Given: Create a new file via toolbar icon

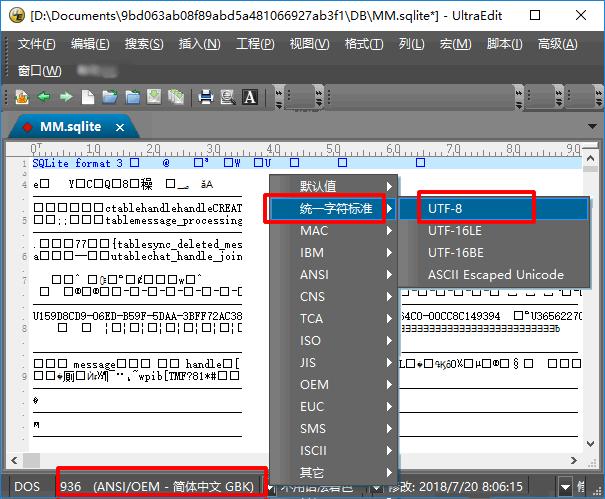Looking at the screenshot, I should [88, 97].
